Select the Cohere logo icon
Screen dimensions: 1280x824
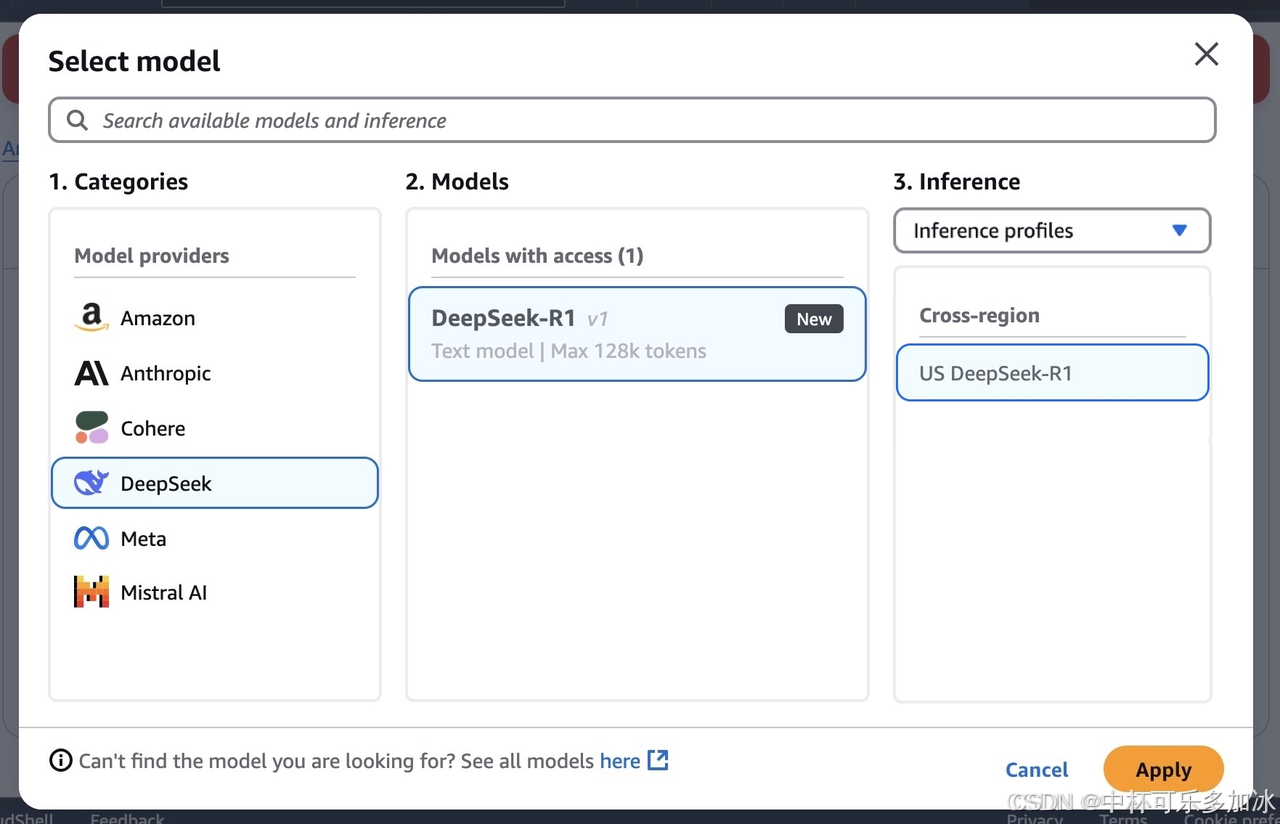(x=91, y=428)
